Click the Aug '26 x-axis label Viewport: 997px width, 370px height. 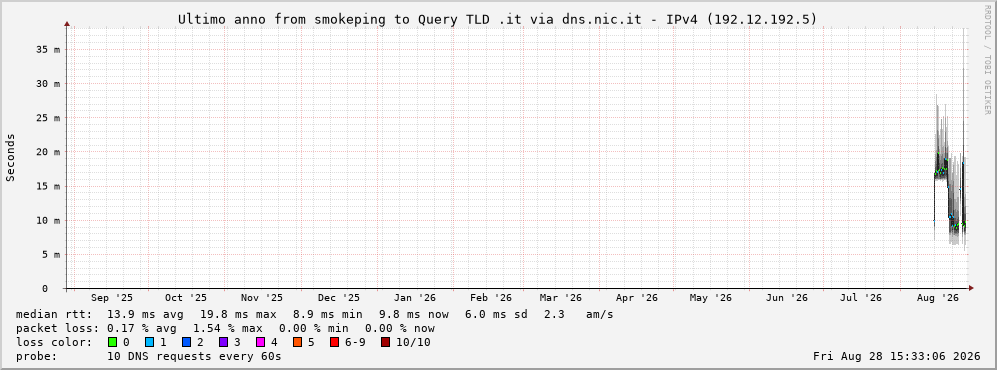click(938, 298)
